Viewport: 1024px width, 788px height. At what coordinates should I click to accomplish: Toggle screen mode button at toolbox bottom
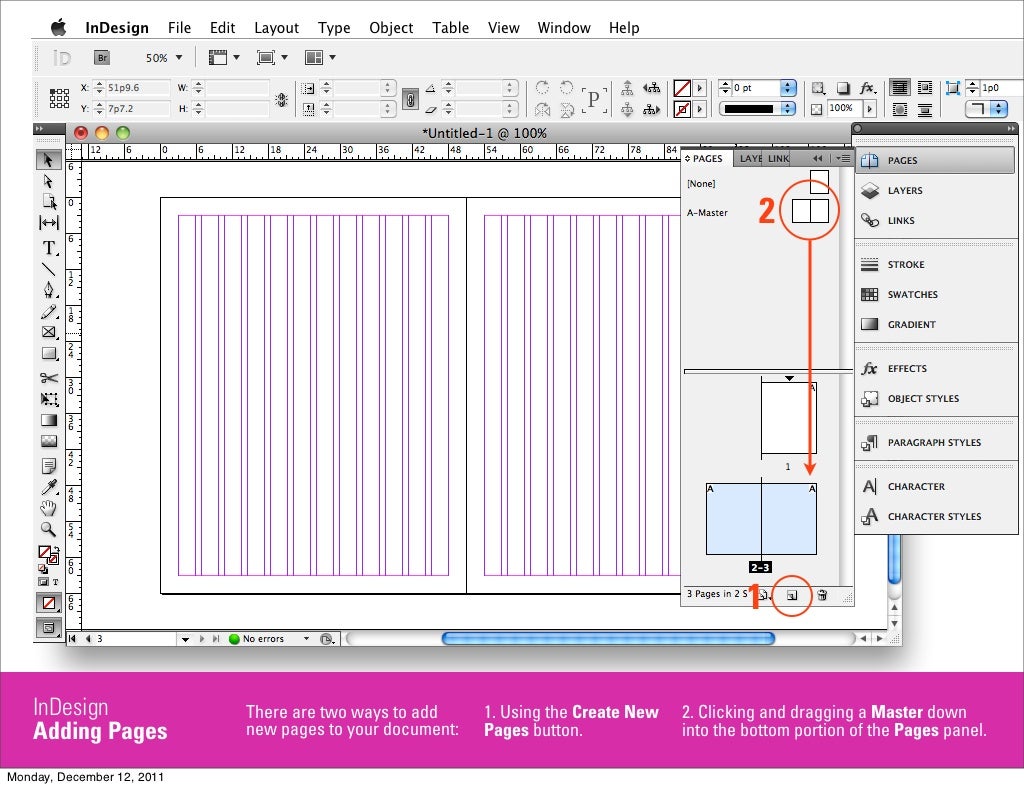(x=49, y=627)
